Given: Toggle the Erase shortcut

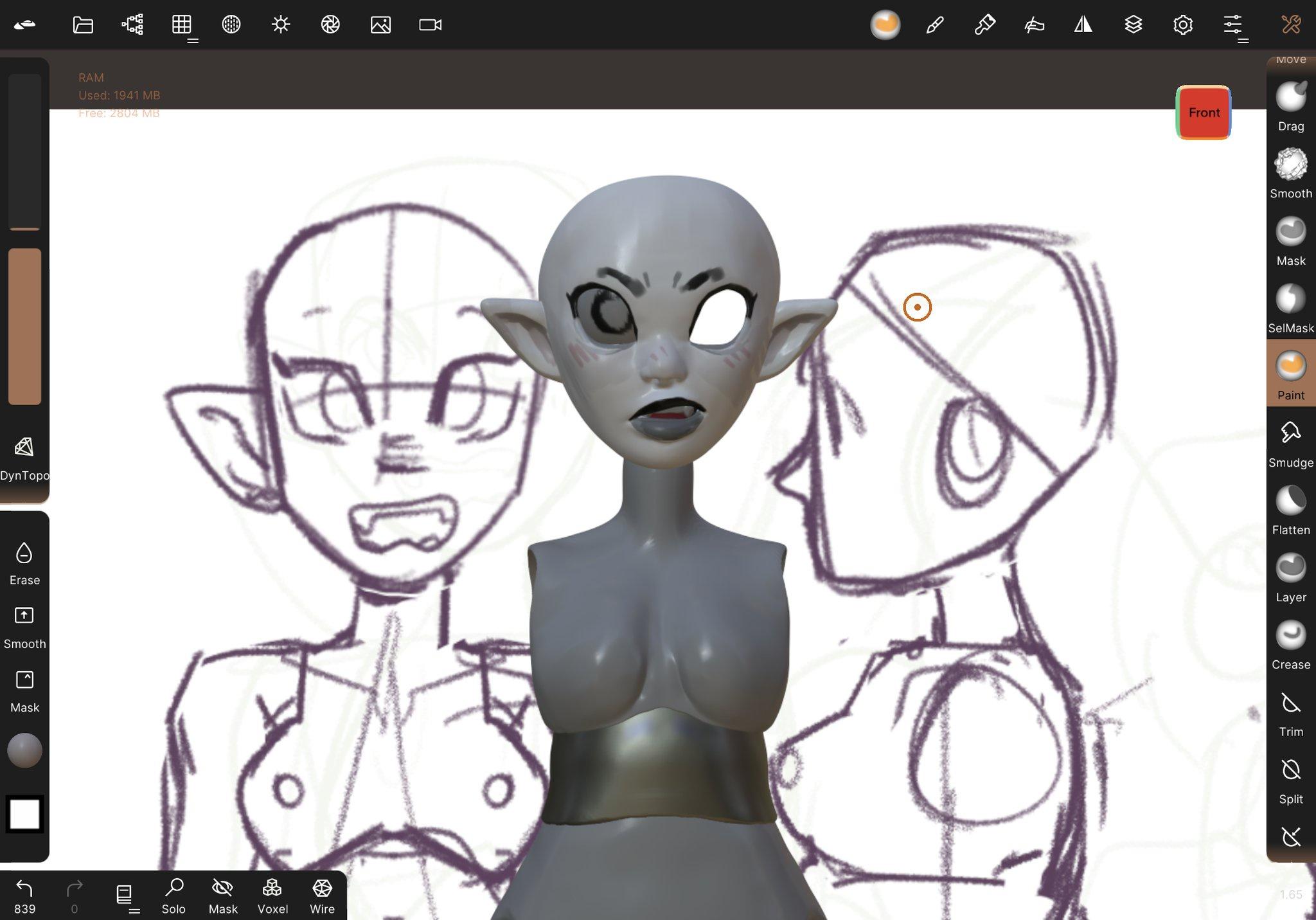Looking at the screenshot, I should (x=24, y=563).
